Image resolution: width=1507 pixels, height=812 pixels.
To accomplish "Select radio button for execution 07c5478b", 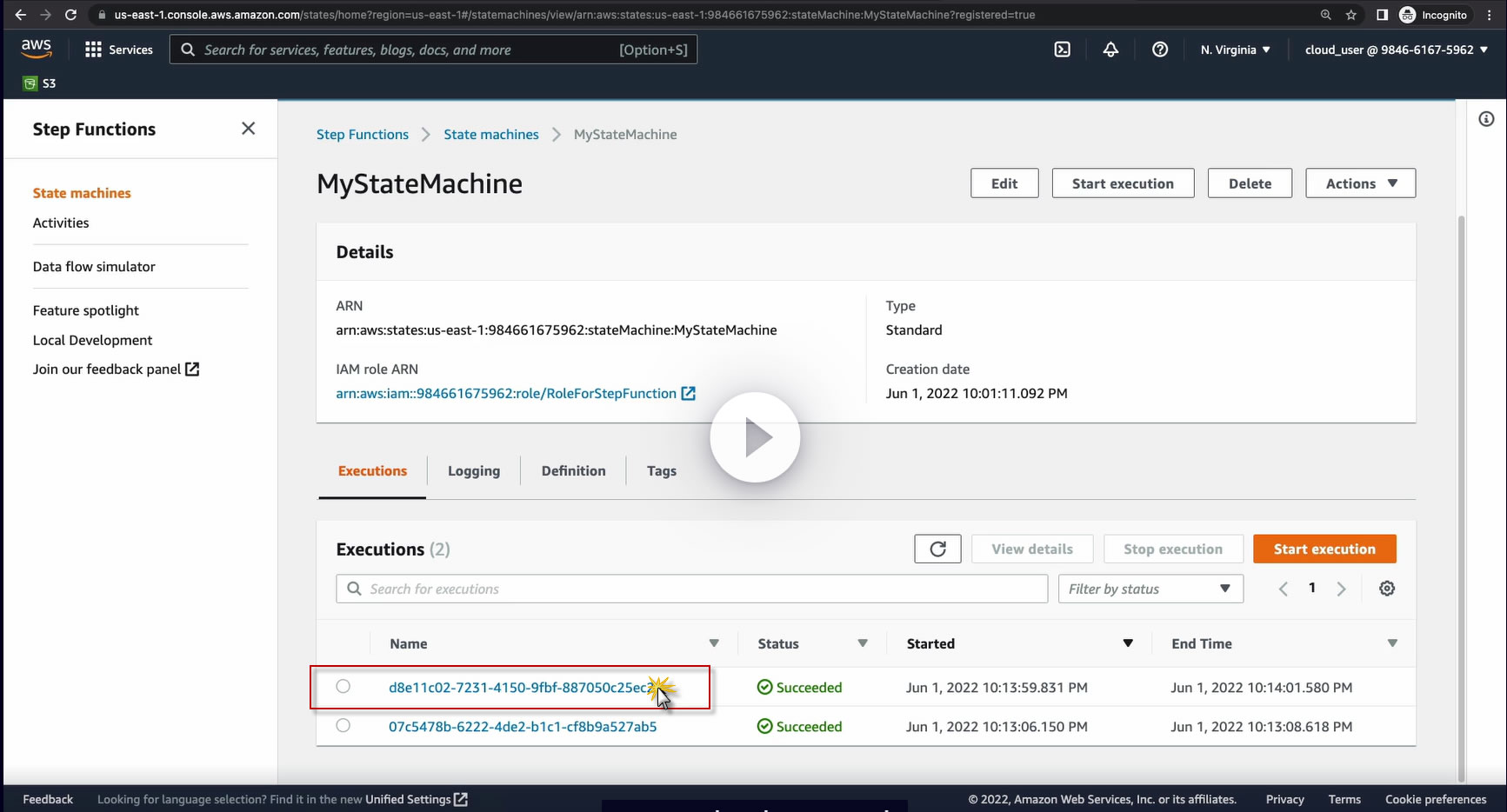I will 343,726.
